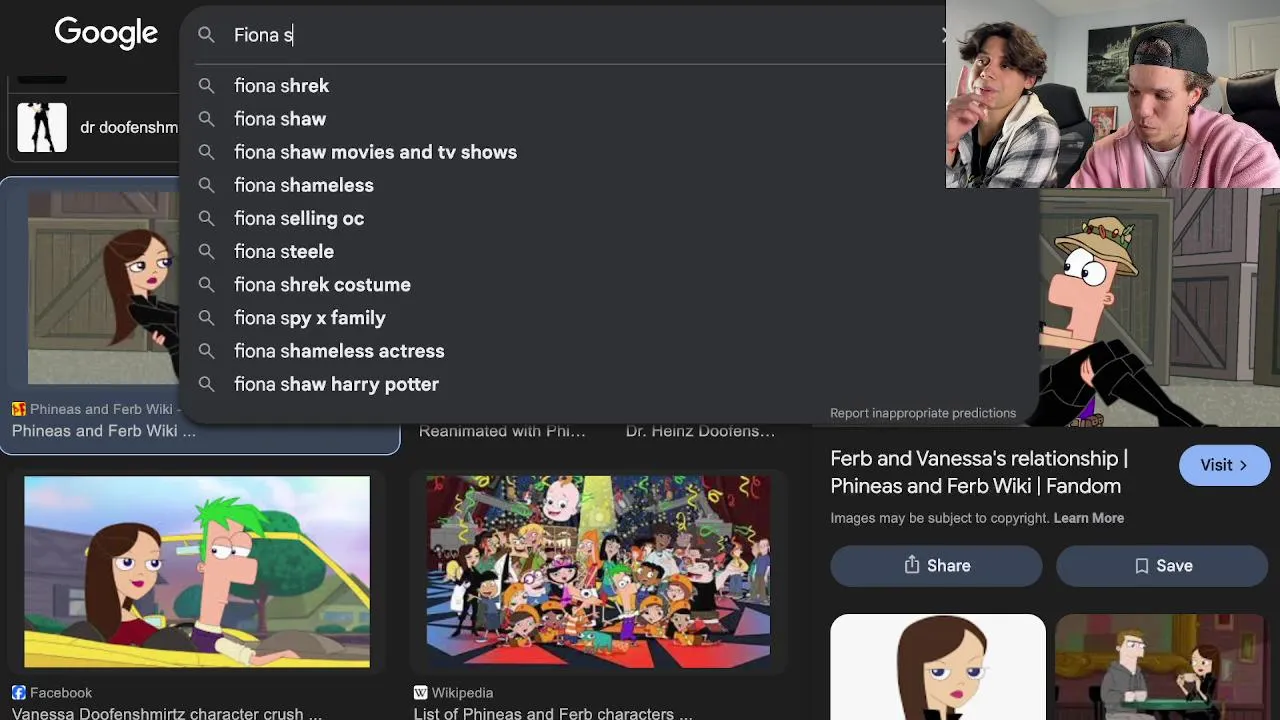Click the Facebook source icon

click(x=19, y=692)
